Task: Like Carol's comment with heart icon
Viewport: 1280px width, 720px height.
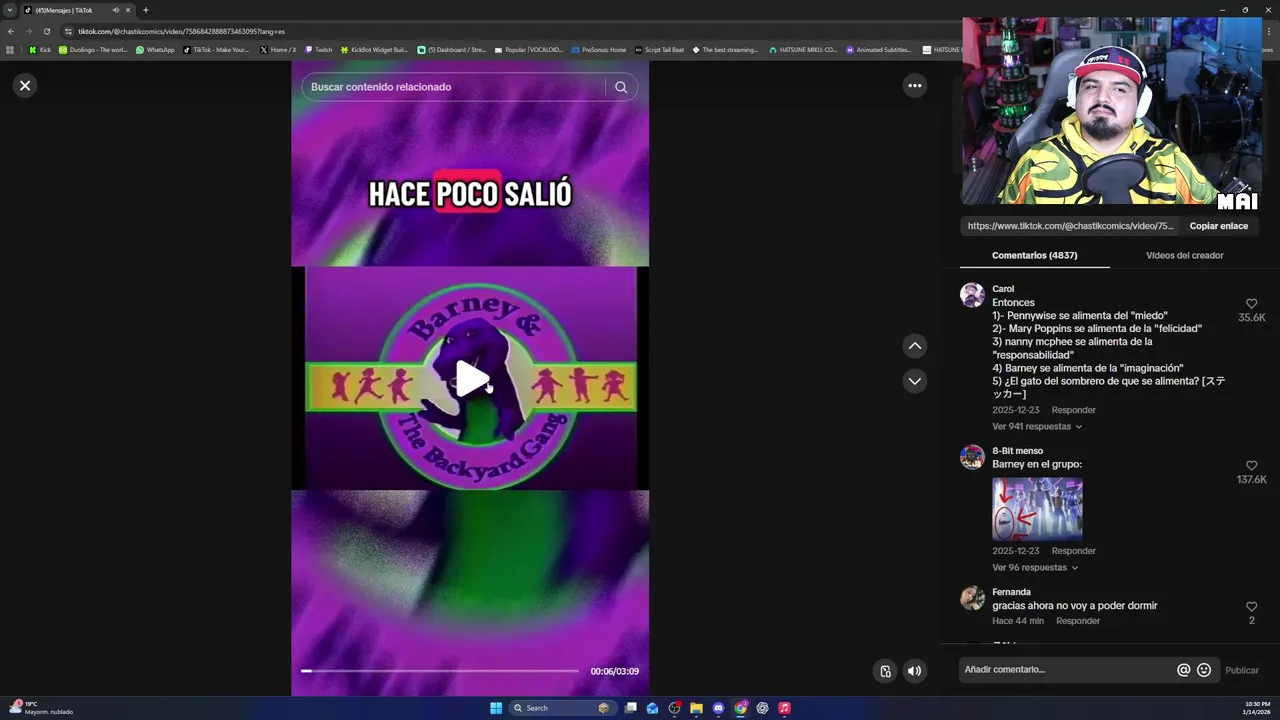Action: pyautogui.click(x=1251, y=304)
